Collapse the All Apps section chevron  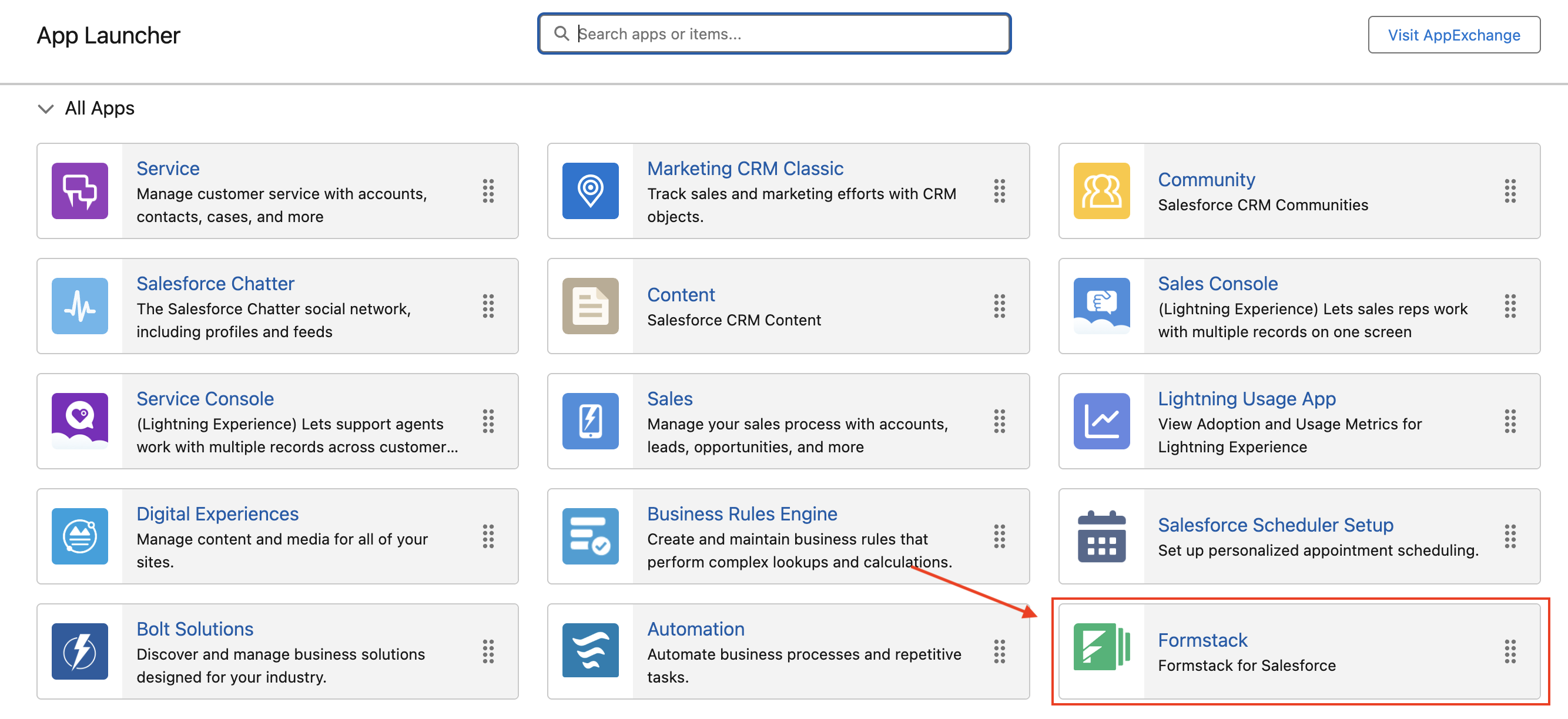[46, 109]
